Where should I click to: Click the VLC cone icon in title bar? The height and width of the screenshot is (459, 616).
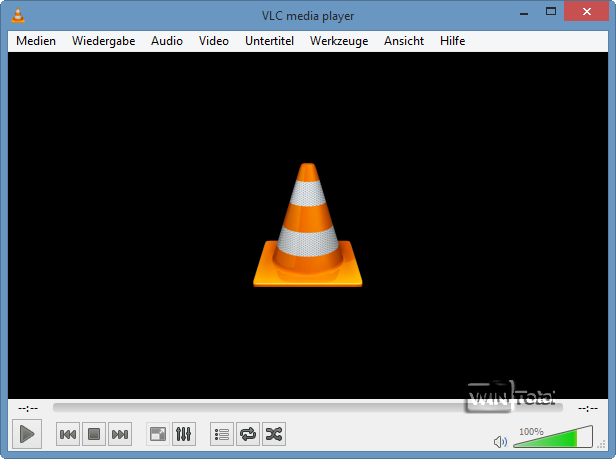pos(18,15)
